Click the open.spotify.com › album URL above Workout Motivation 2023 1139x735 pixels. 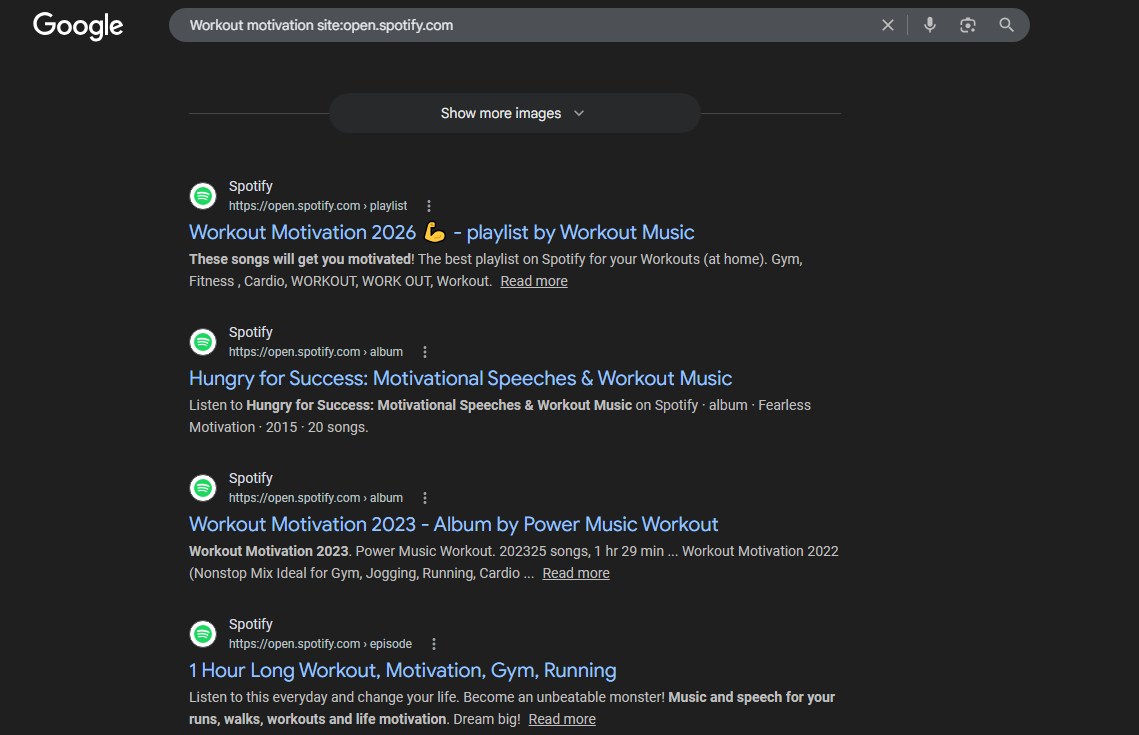point(316,498)
